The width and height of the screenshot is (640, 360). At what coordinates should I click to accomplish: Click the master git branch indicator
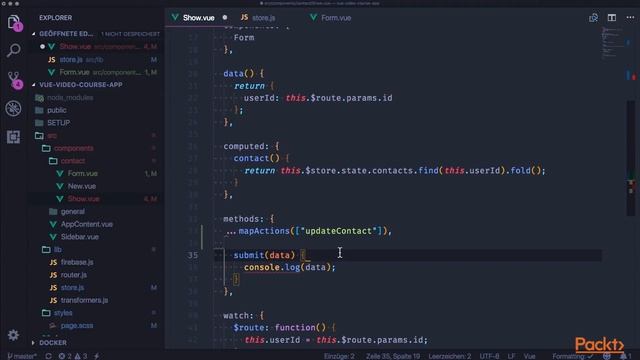(x=22, y=356)
